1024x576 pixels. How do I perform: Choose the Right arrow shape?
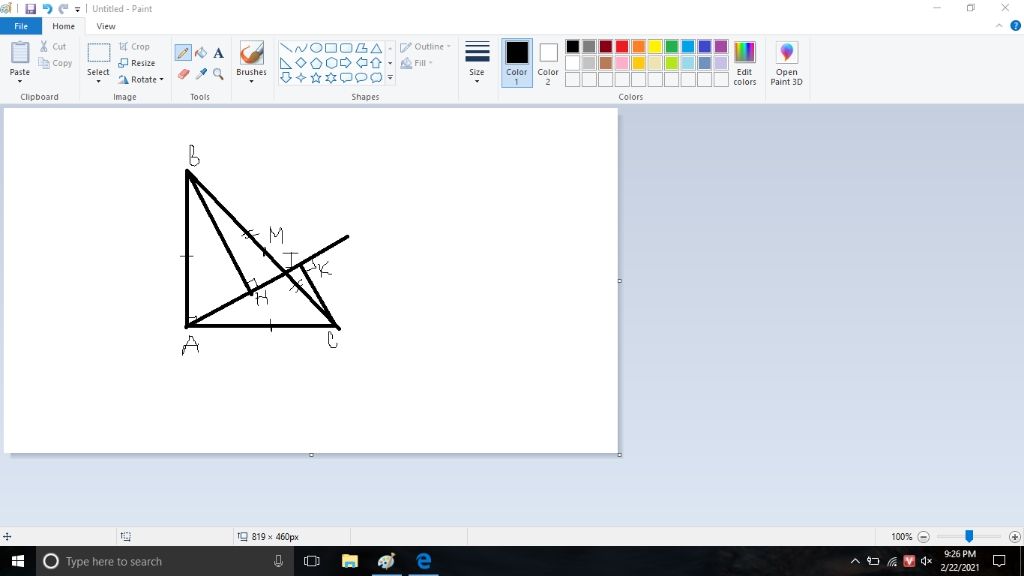click(x=346, y=63)
